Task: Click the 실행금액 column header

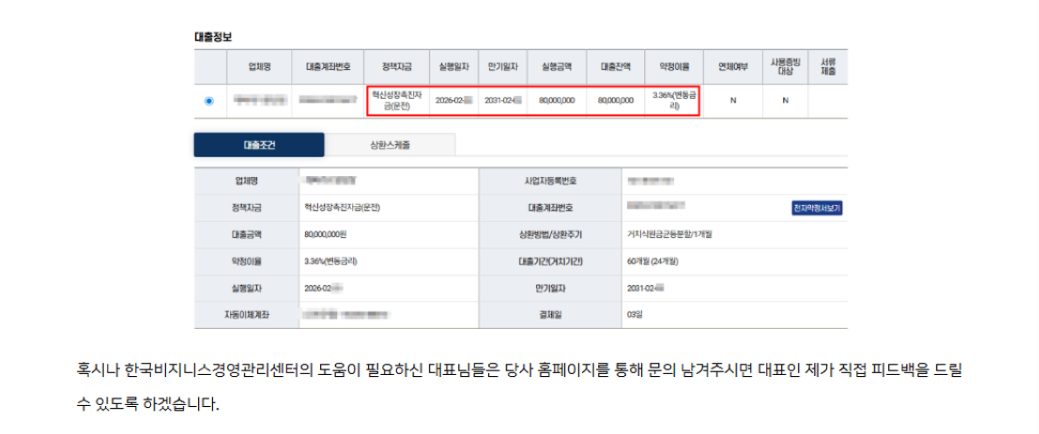Action: pos(557,66)
